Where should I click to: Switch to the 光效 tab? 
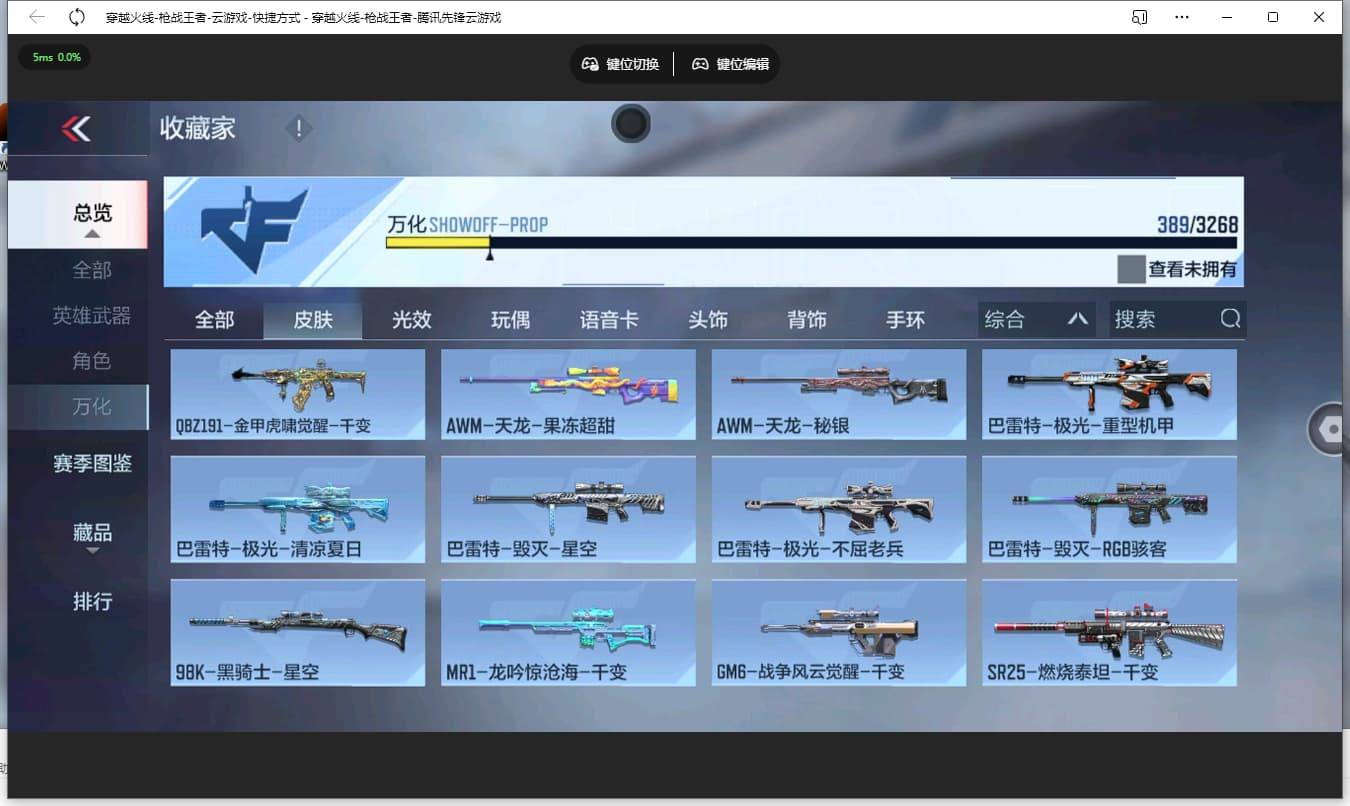[x=411, y=319]
